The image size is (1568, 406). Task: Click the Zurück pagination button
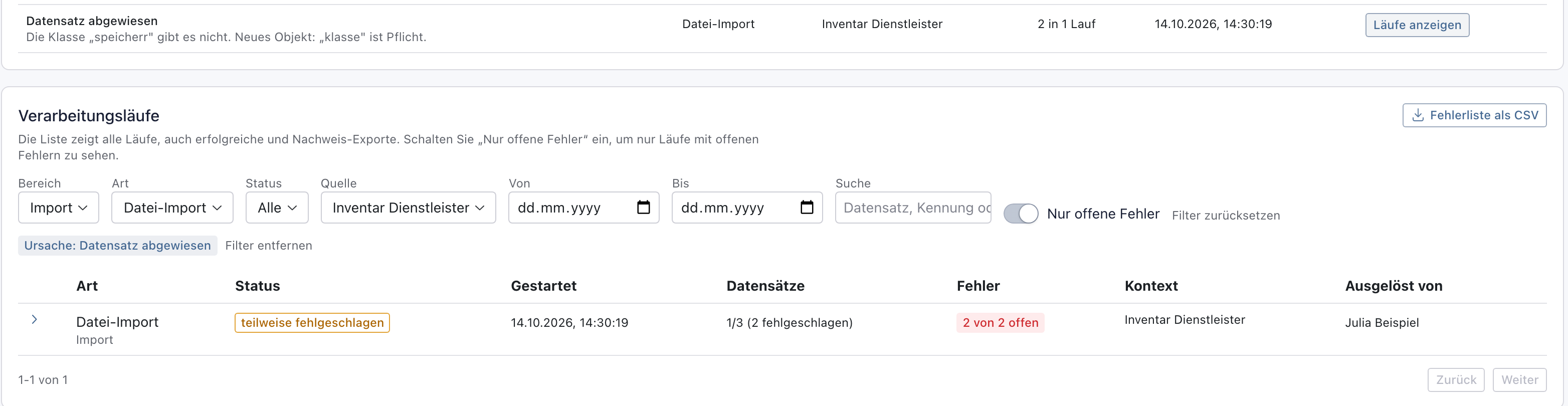[1456, 380]
